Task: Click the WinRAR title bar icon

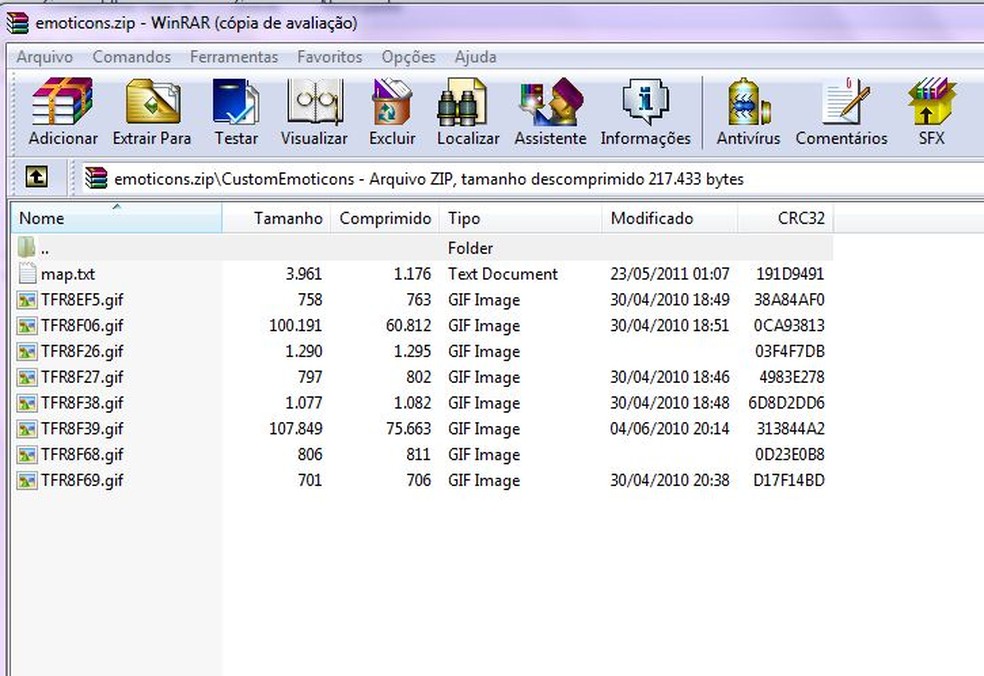Action: pos(18,23)
